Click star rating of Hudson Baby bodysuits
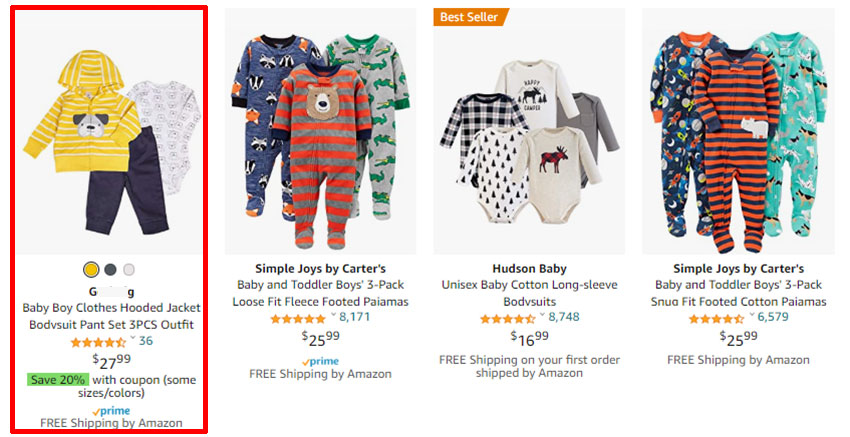 (x=507, y=318)
